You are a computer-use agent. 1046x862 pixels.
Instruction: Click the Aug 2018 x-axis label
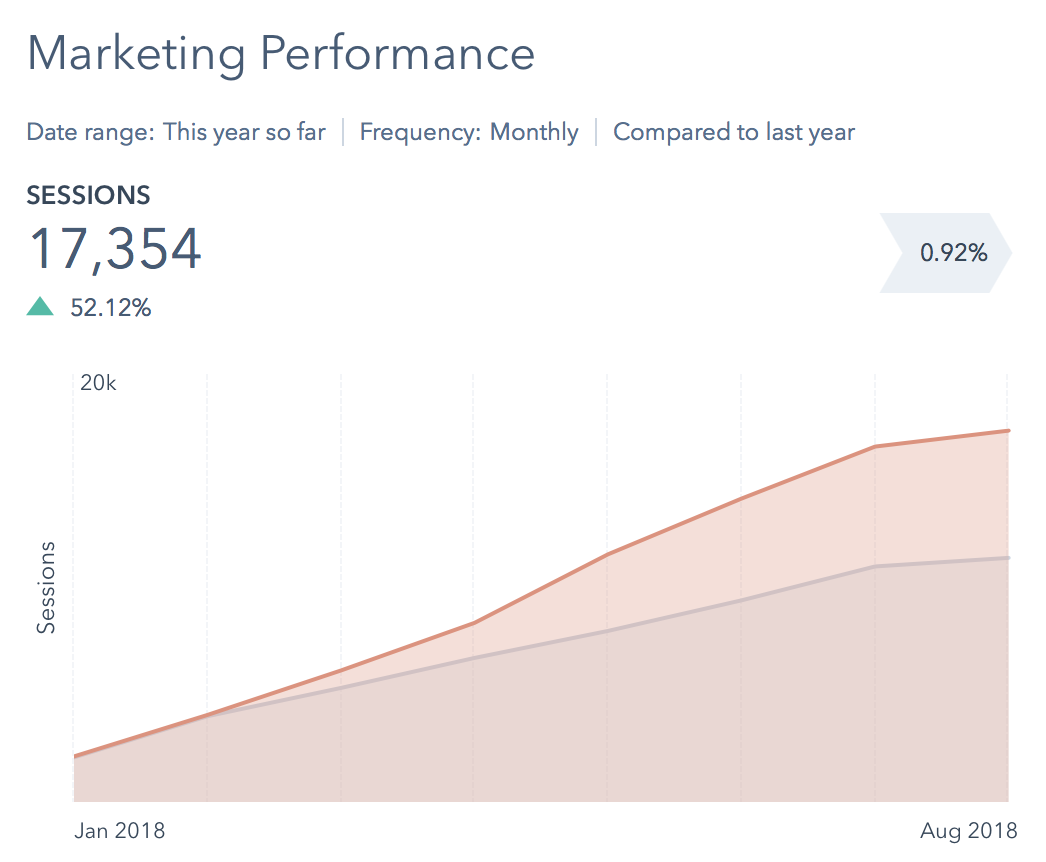click(969, 830)
